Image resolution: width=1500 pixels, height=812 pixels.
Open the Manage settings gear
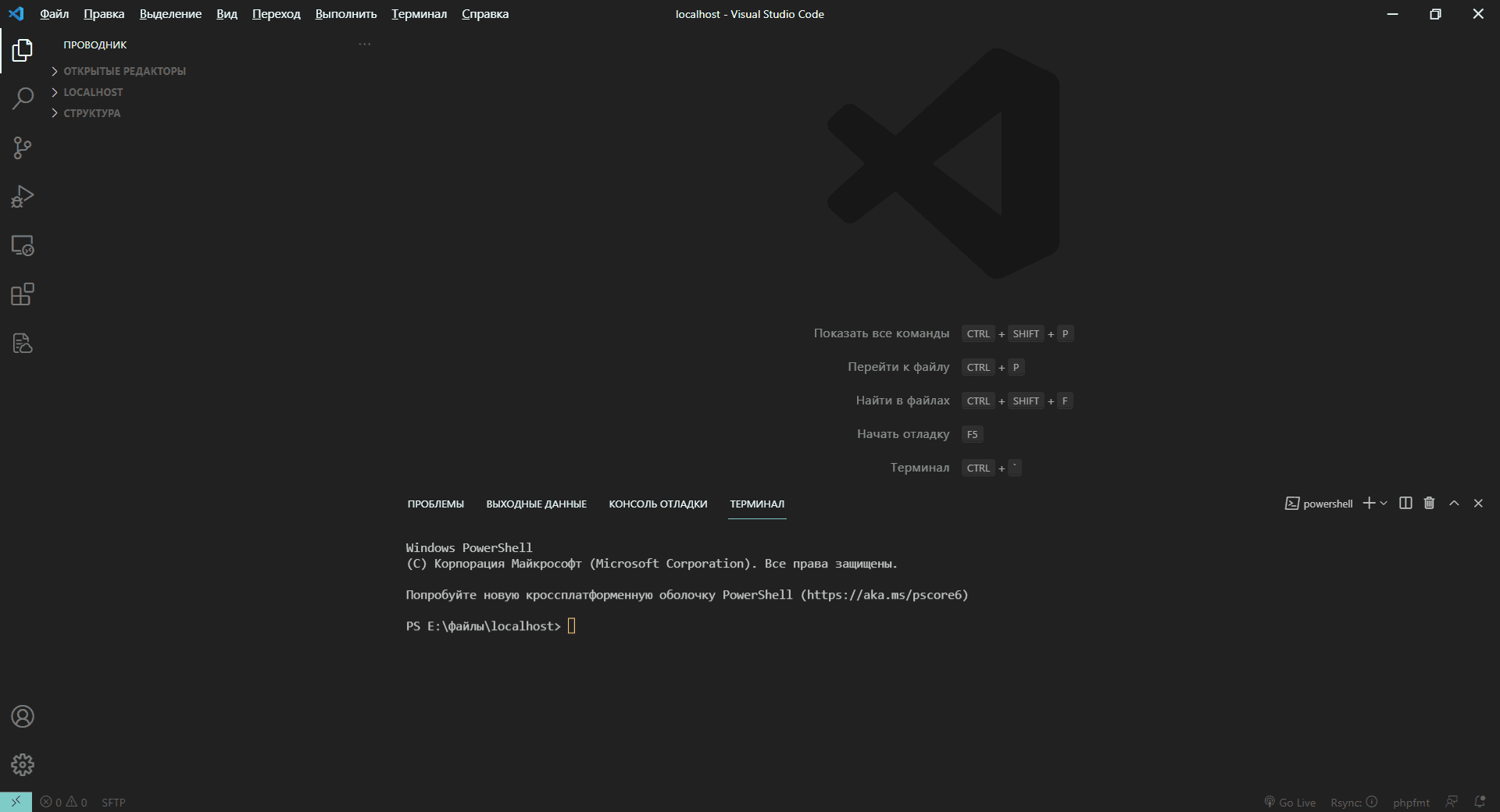point(23,764)
